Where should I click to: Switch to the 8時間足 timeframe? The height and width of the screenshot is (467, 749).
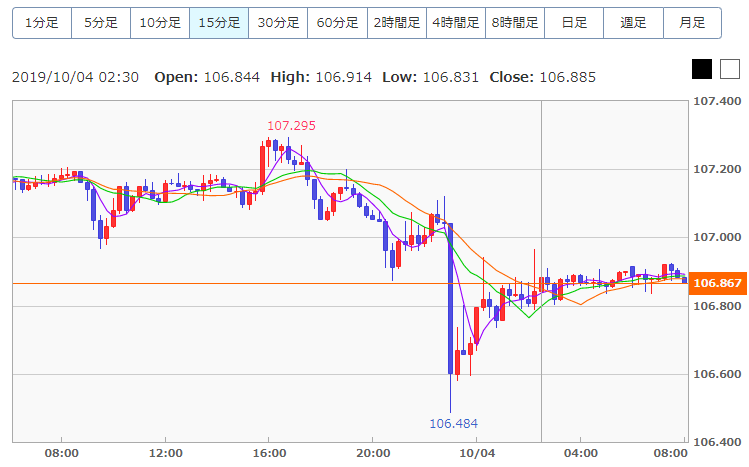tap(515, 22)
